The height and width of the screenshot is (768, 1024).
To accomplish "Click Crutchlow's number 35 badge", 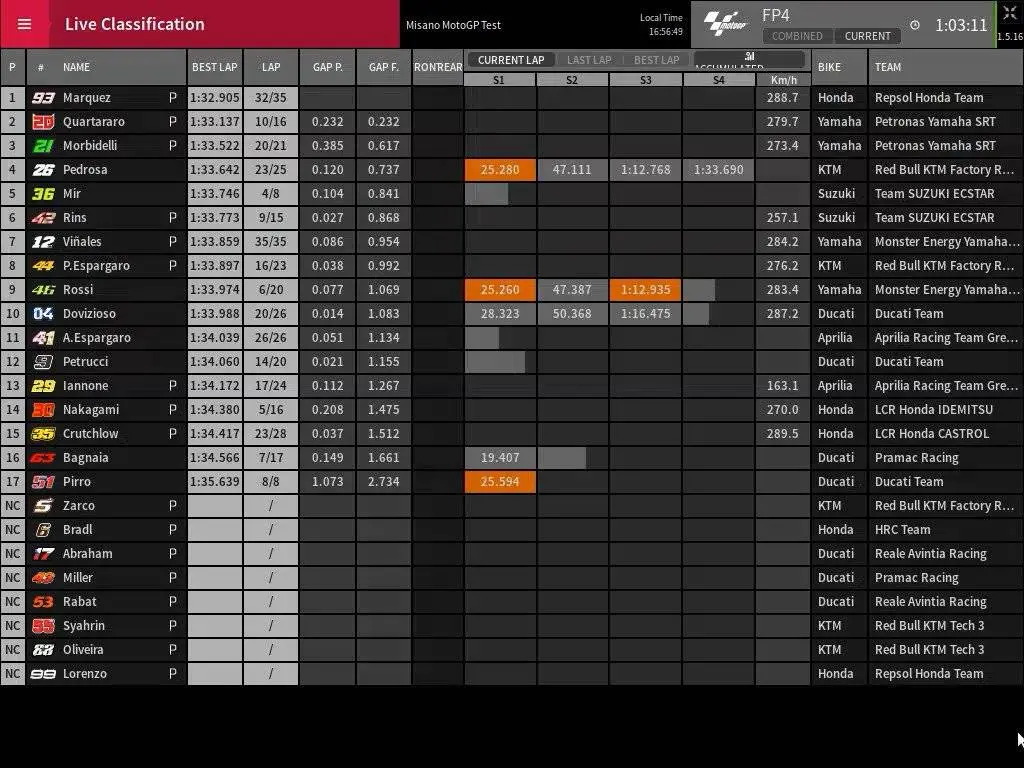I will (x=43, y=434).
